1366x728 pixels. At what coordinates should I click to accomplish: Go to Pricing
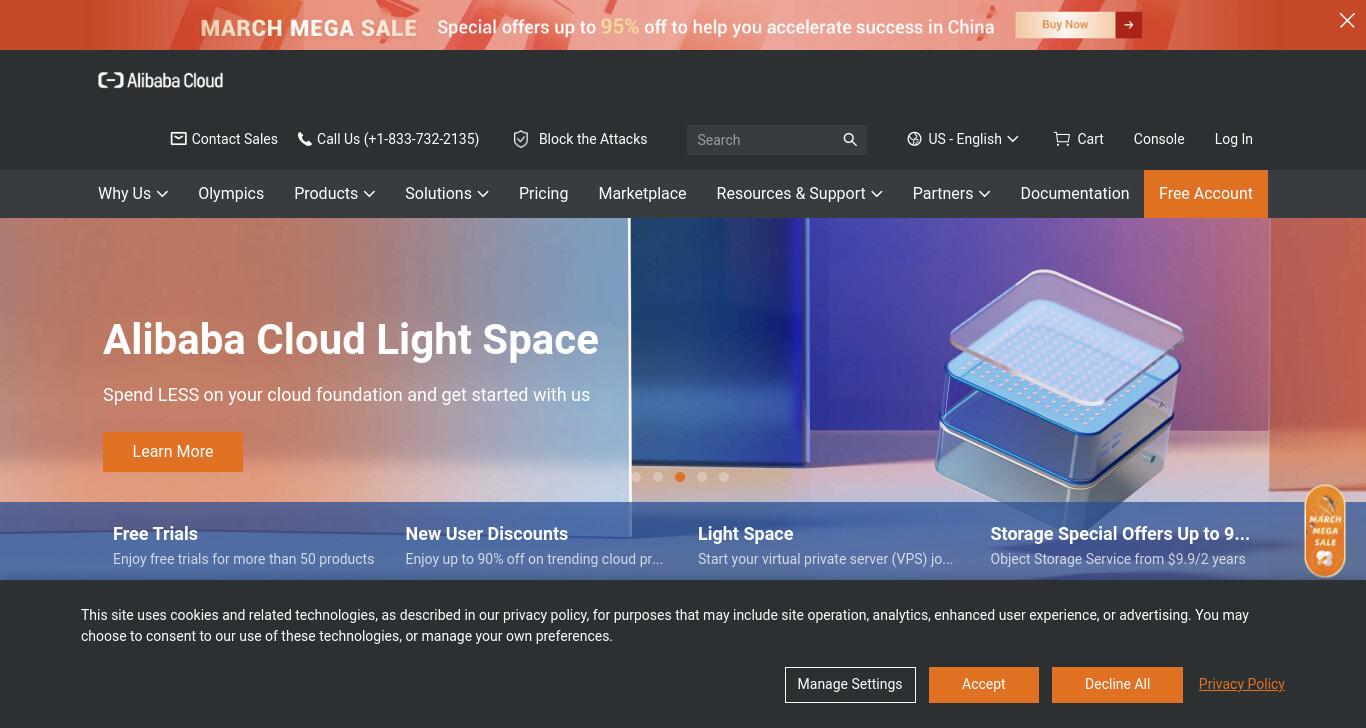(543, 193)
